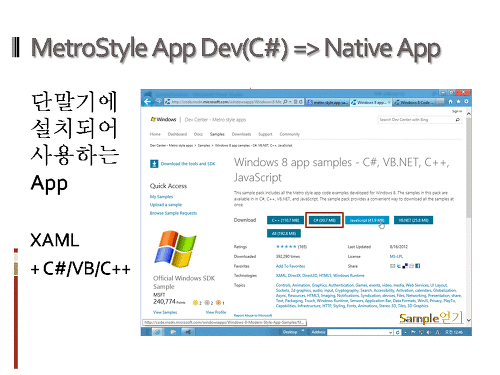Screen dimensions: 500x375
Task: Click the Twitter share icon
Action: [x=399, y=266]
